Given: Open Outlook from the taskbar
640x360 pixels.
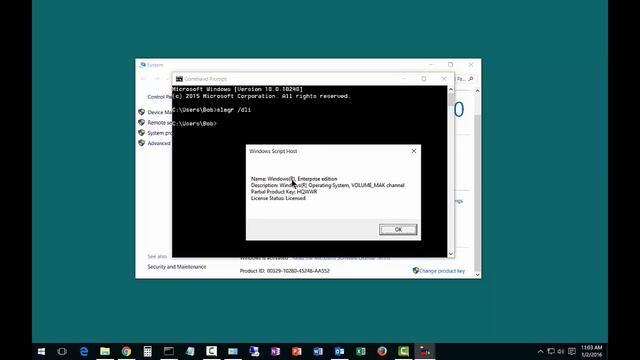Looking at the screenshot, I should (339, 351).
